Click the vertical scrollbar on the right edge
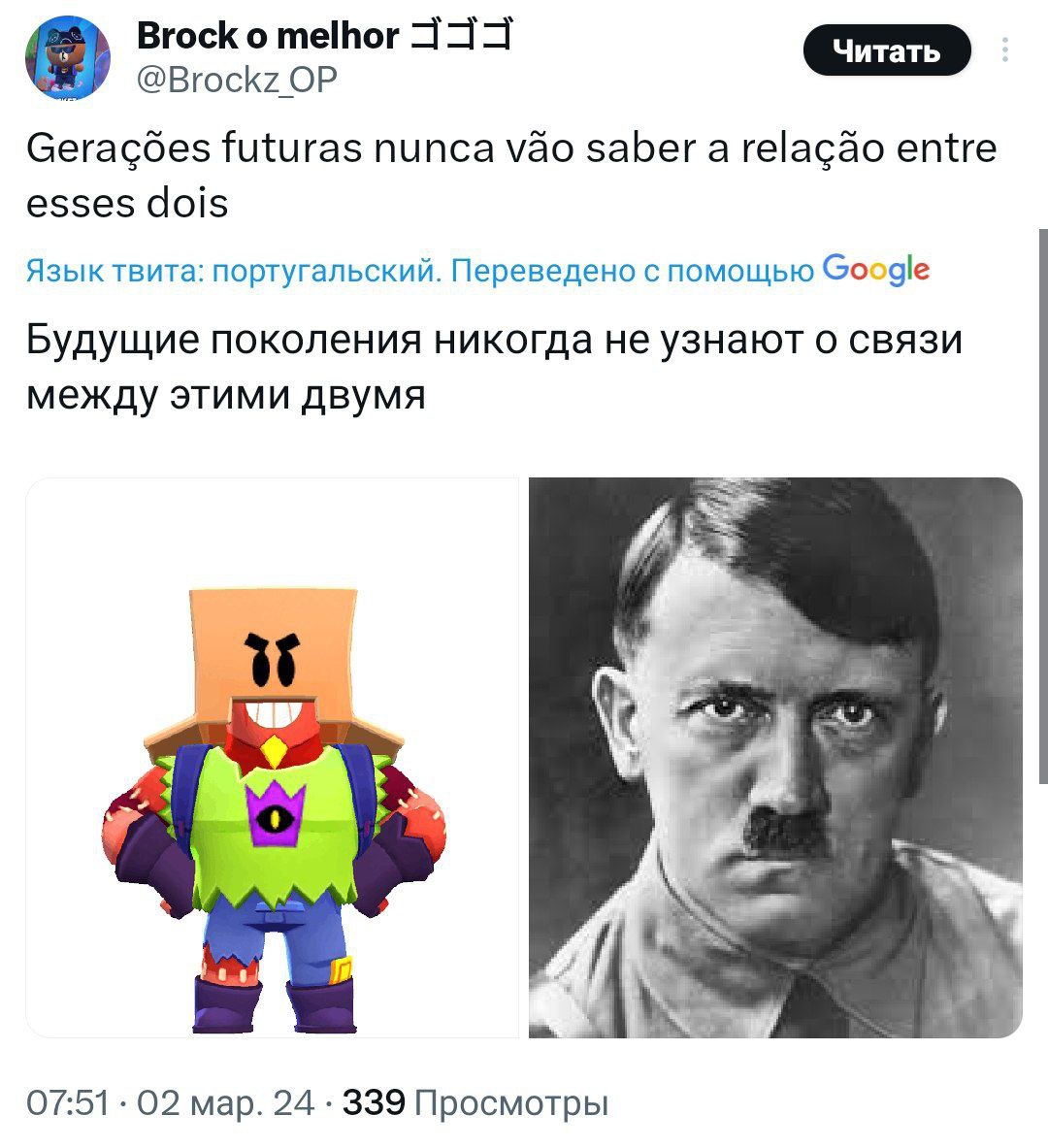The image size is (1048, 1148). (1043, 507)
